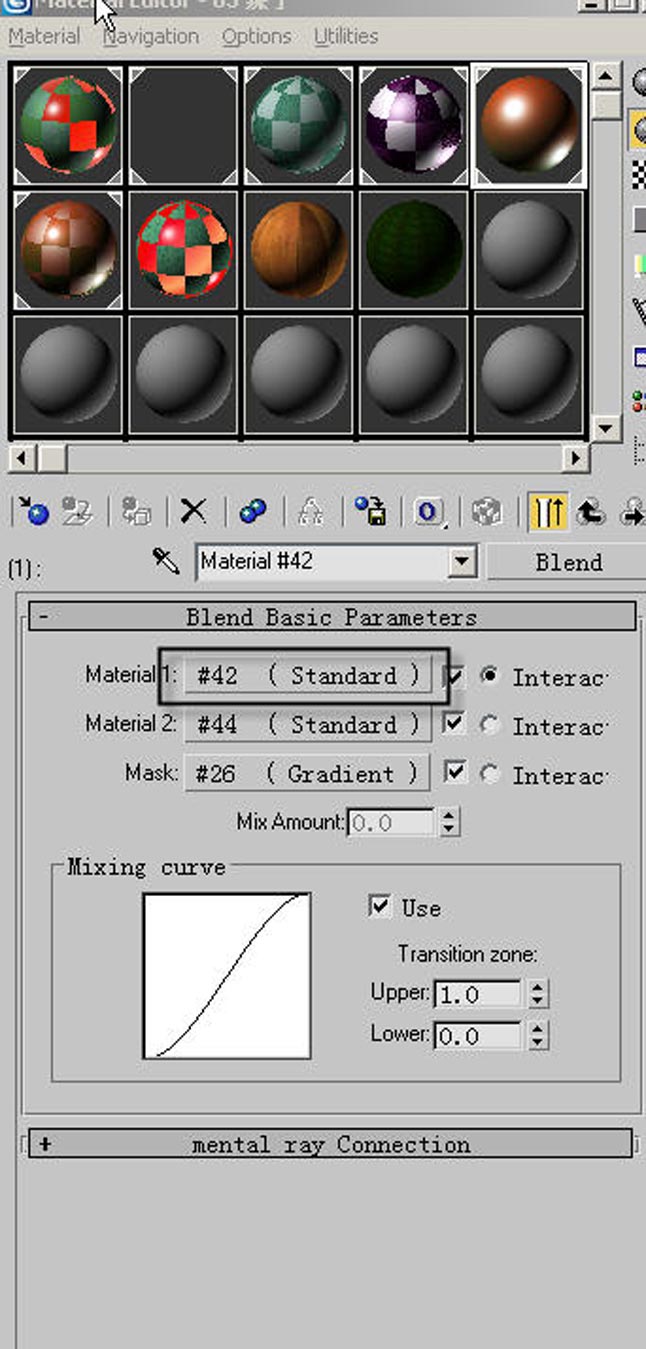The width and height of the screenshot is (646, 1349).
Task: Select Interactive radio for Mask
Action: tap(489, 774)
